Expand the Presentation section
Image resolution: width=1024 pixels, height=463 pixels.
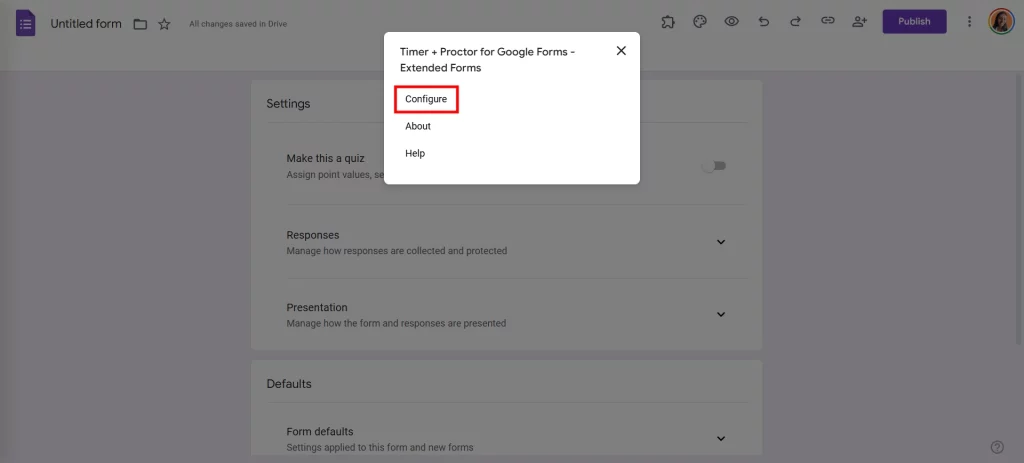[721, 315]
